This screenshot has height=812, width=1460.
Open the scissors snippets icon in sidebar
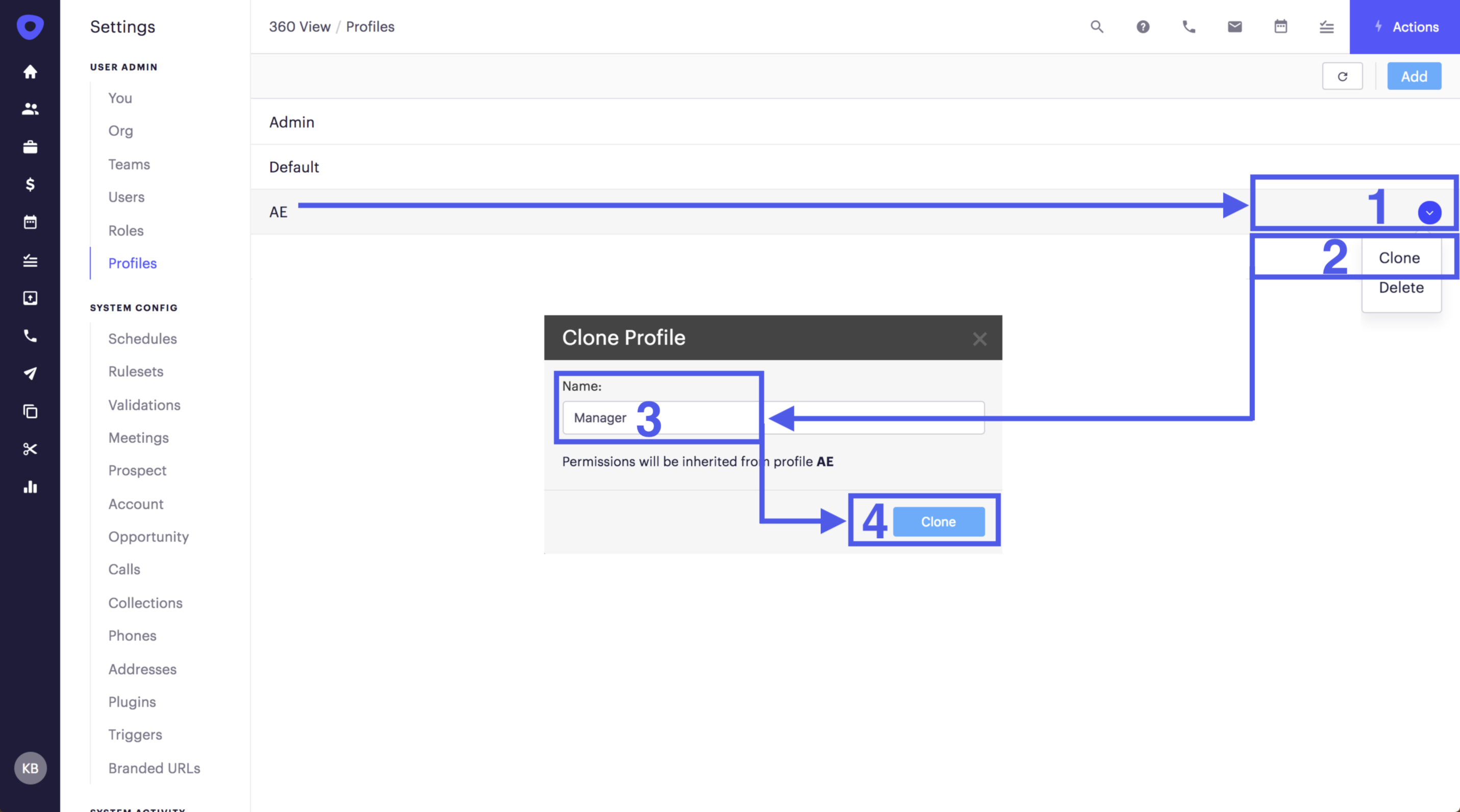[x=30, y=449]
